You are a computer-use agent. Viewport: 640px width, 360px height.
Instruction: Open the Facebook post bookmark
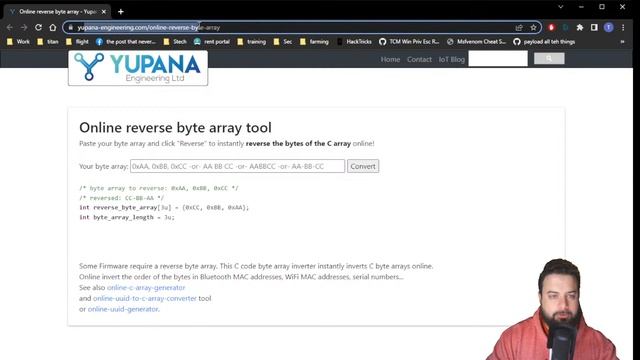[126, 42]
